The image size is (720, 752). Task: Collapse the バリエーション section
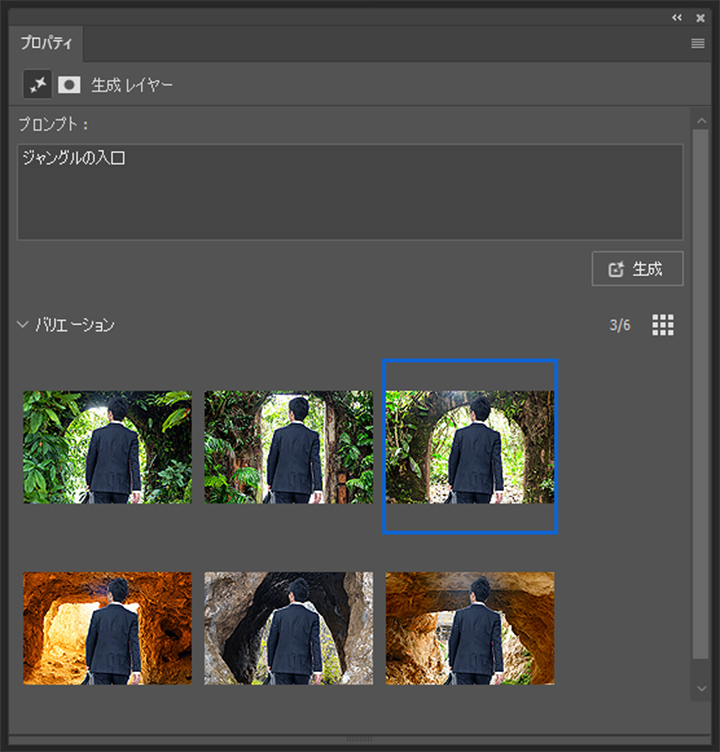point(22,325)
